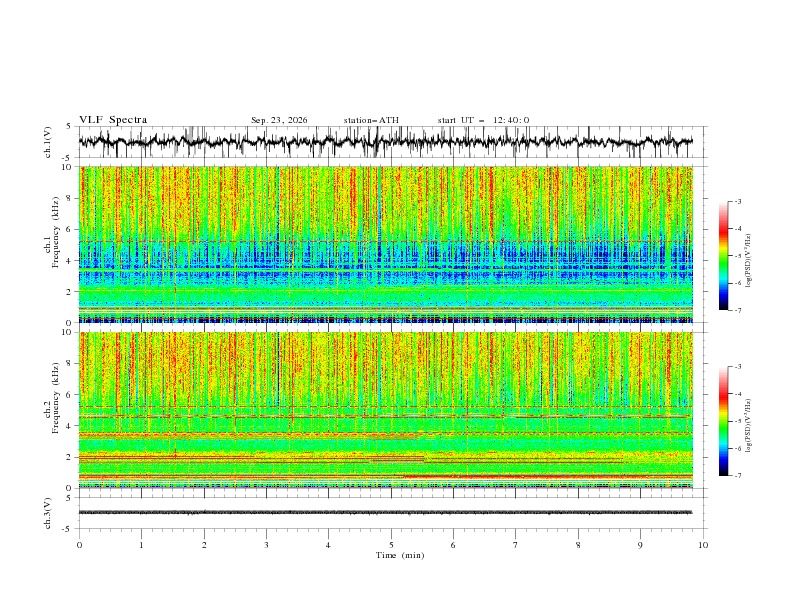The height and width of the screenshot is (612, 792).
Task: Click the -7 label on lower color scale
Action: (x=737, y=476)
